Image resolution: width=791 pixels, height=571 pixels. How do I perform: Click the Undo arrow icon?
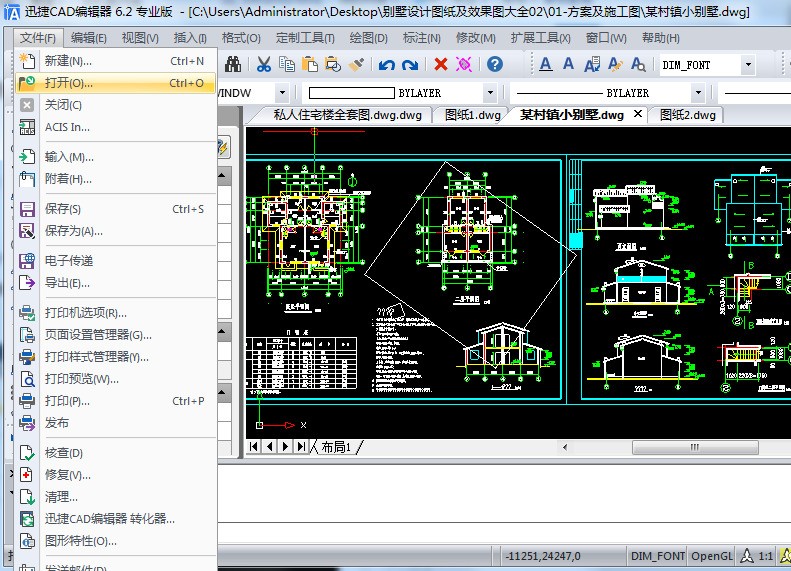(x=386, y=65)
